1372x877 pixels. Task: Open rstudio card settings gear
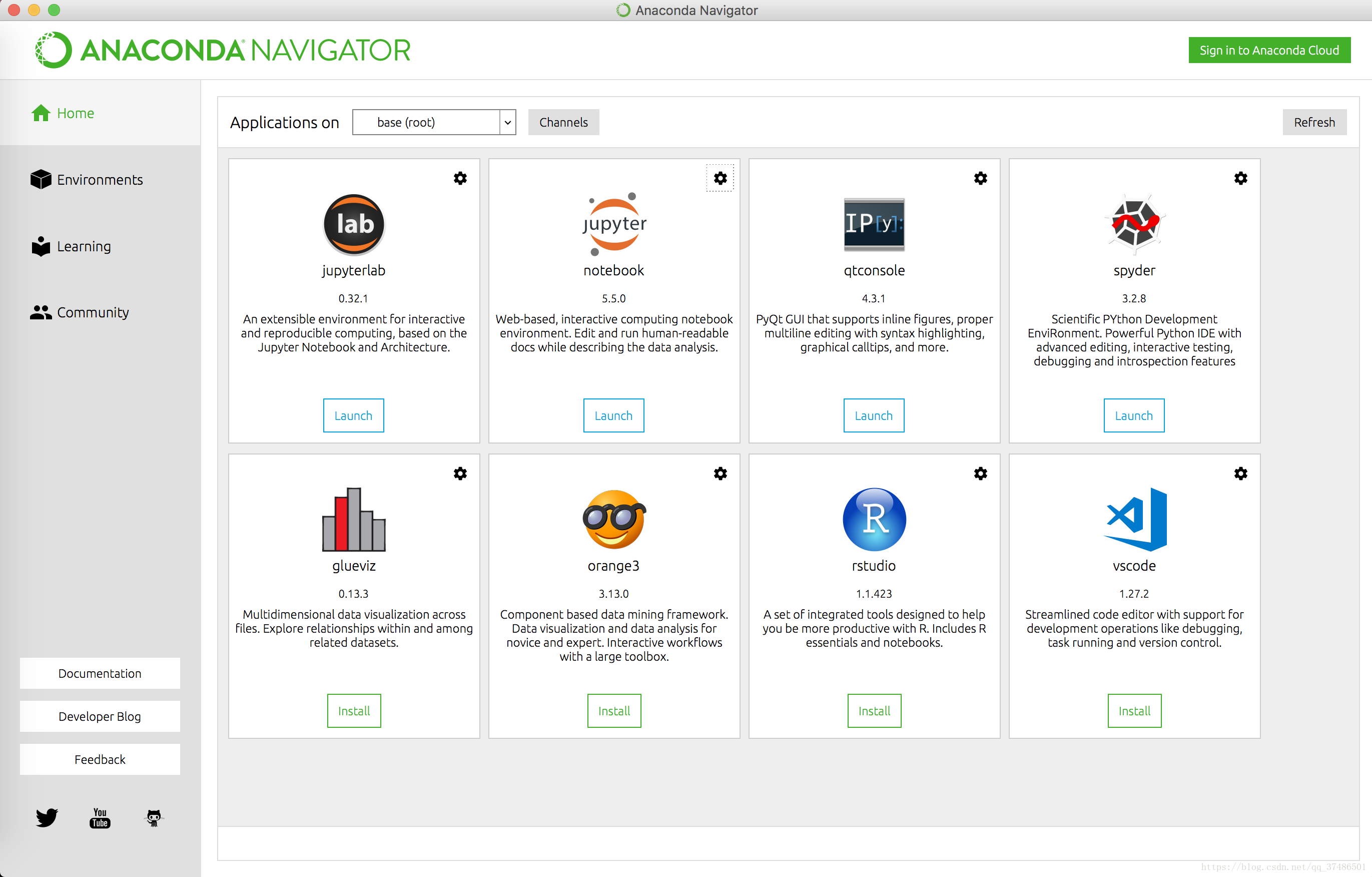tap(980, 474)
